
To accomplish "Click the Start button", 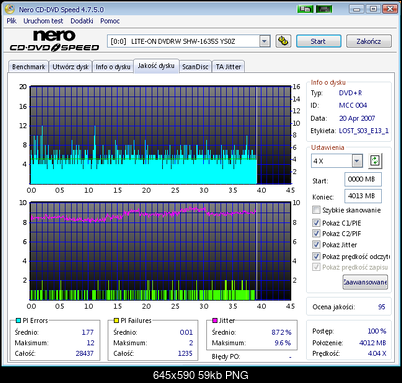I will pos(318,41).
